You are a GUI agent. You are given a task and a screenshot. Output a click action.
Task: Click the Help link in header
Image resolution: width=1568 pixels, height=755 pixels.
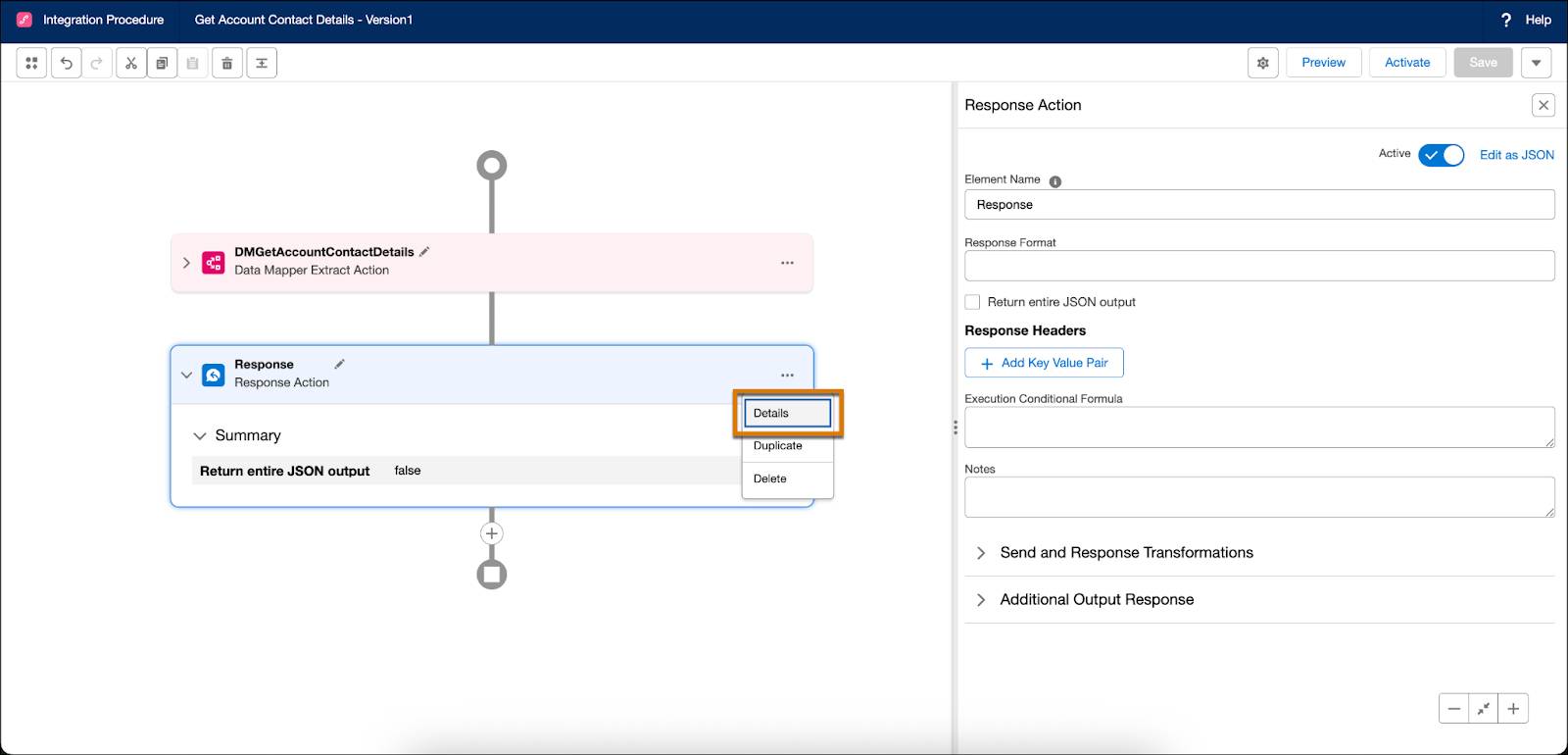1538,20
